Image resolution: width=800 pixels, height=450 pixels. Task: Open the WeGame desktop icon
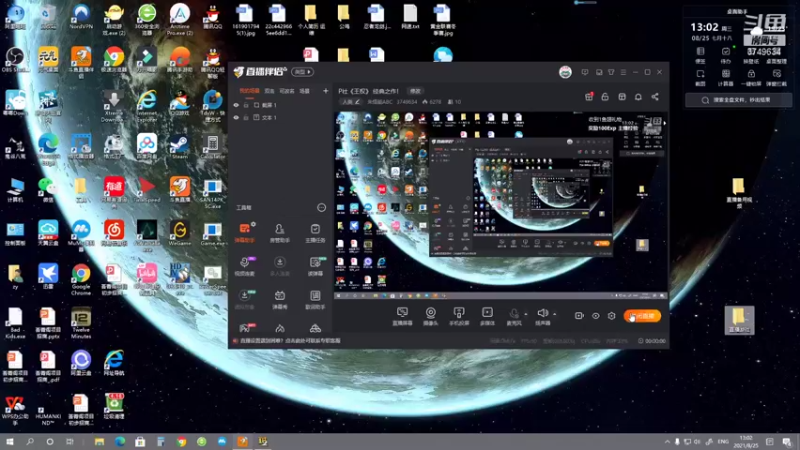click(x=180, y=234)
